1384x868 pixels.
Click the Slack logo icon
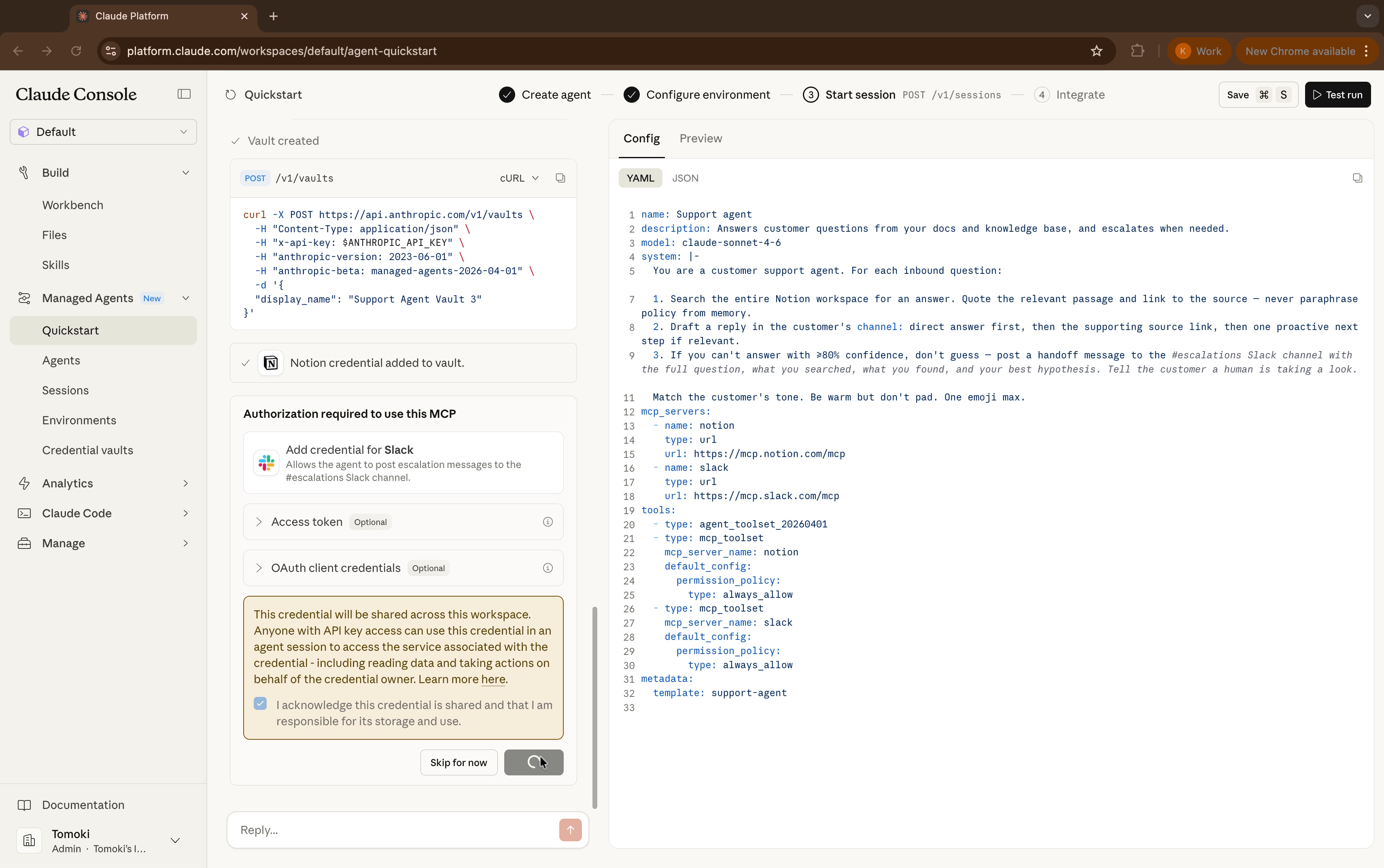pos(266,463)
